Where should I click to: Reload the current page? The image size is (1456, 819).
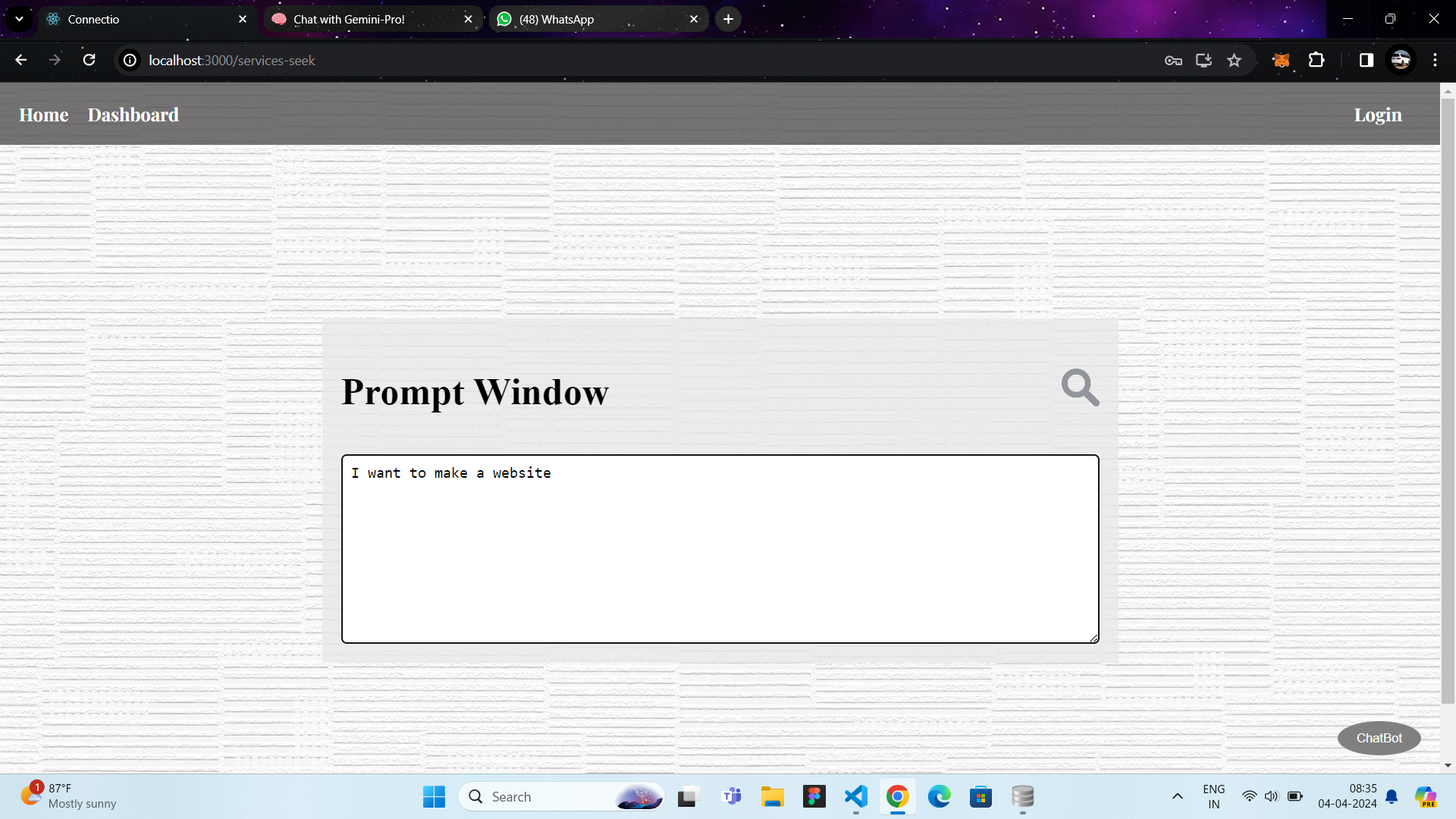click(89, 61)
